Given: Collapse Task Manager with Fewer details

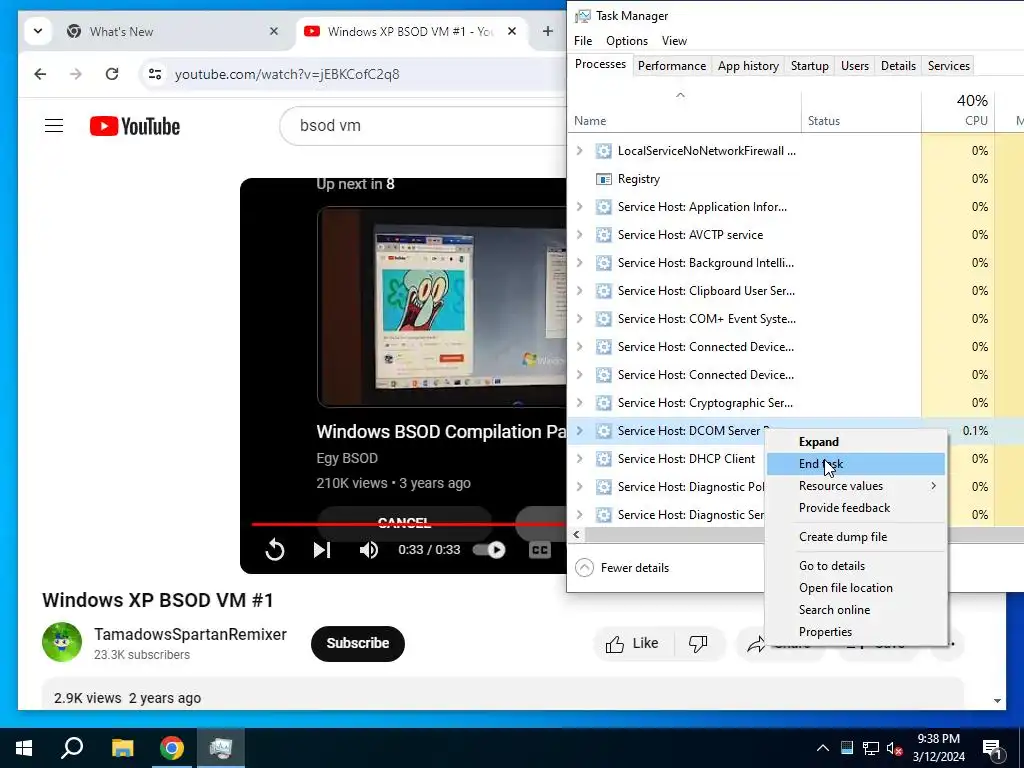Looking at the screenshot, I should pyautogui.click(x=622, y=568).
